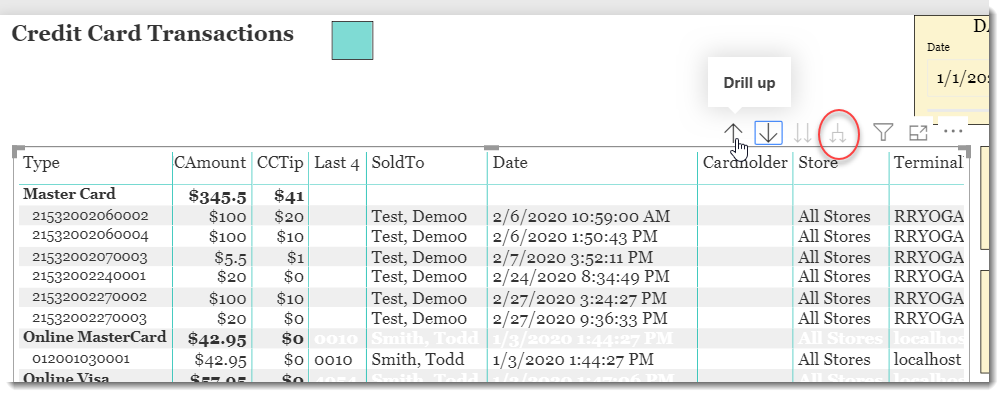The width and height of the screenshot is (1004, 397).
Task: Select transaction 21532002060002 row
Action: tap(491, 216)
